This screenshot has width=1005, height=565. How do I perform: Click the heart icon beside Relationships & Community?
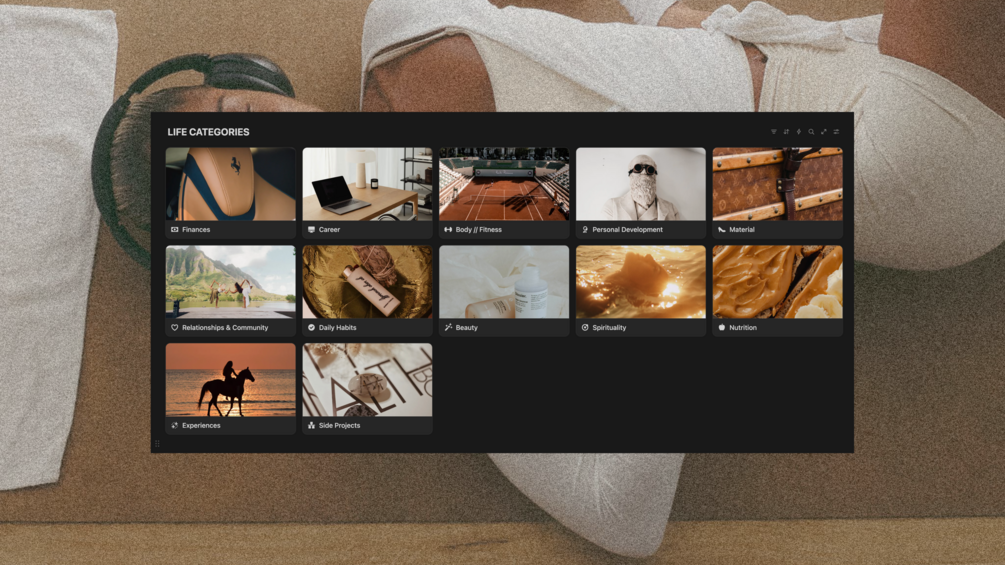click(x=174, y=327)
